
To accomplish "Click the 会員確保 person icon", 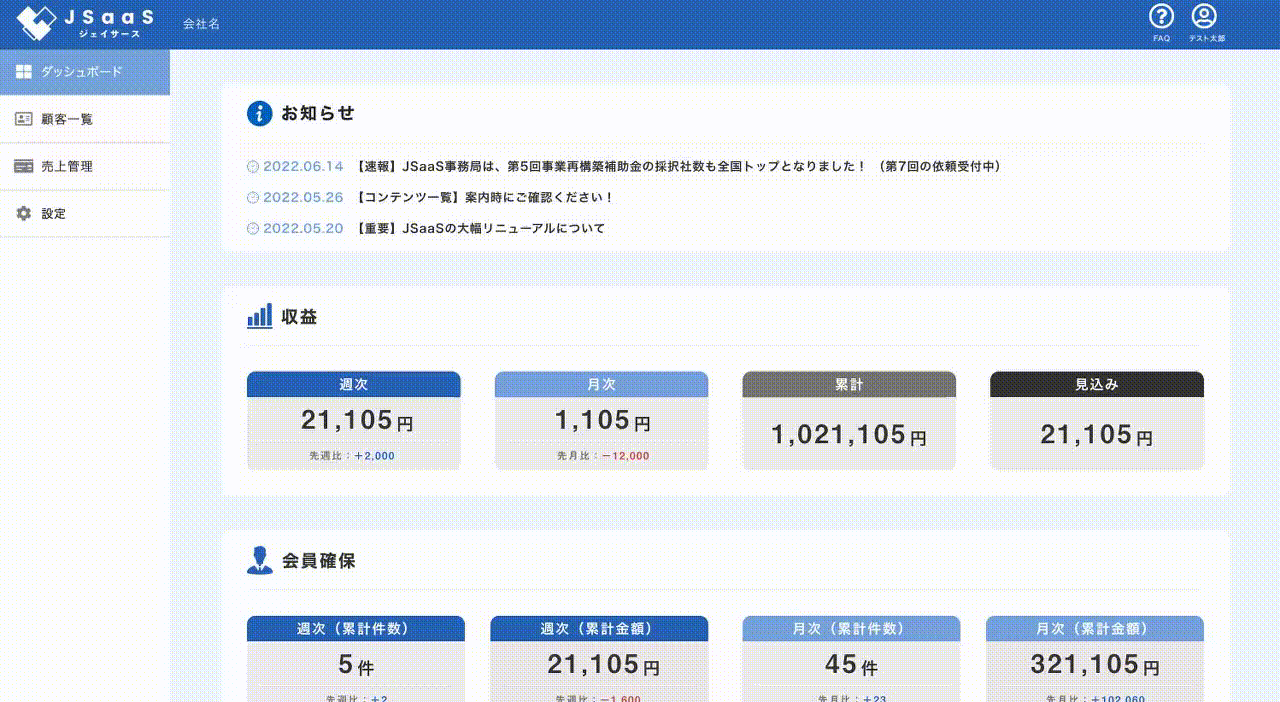I will point(259,560).
